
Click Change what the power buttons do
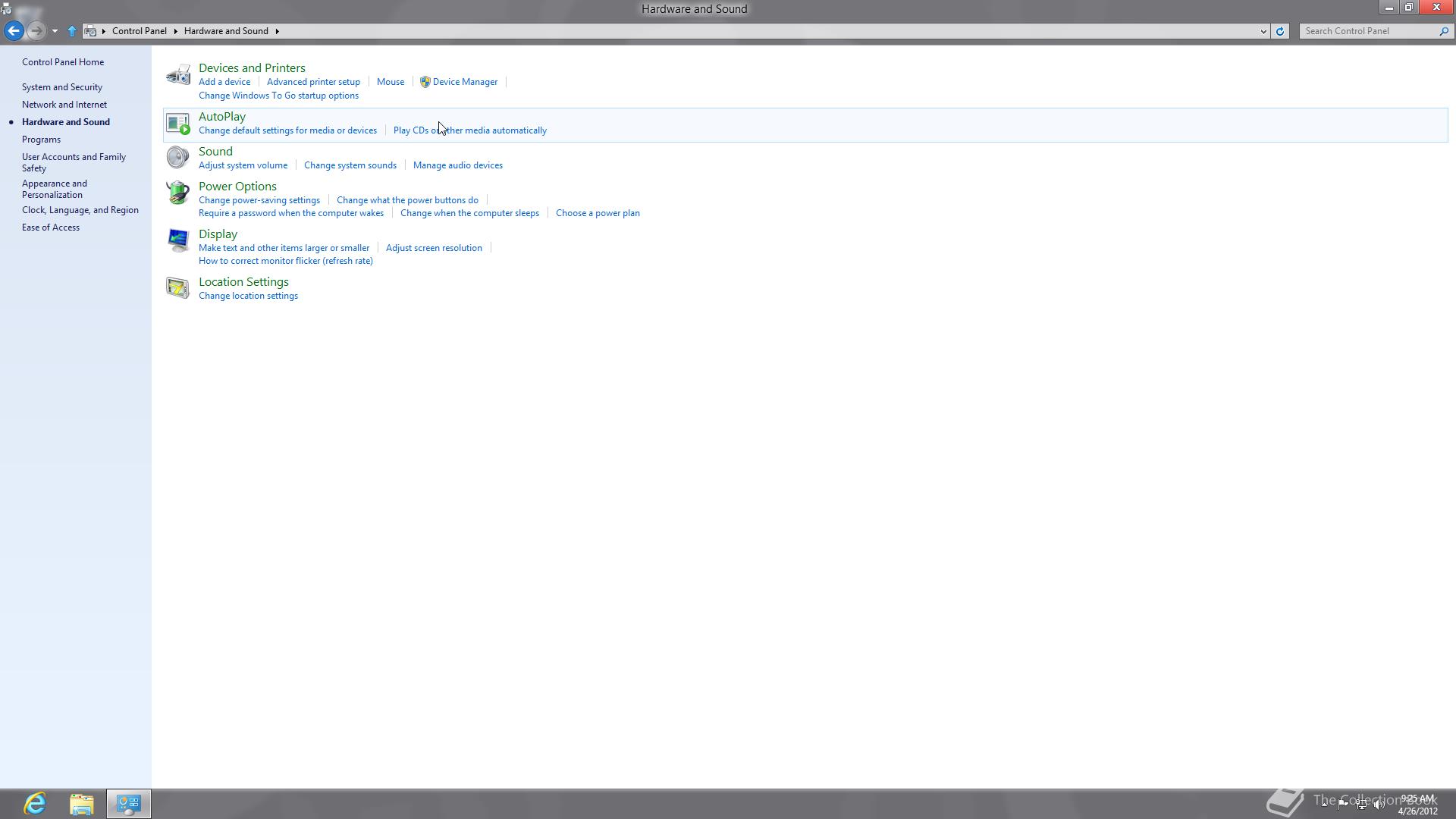[x=407, y=200]
